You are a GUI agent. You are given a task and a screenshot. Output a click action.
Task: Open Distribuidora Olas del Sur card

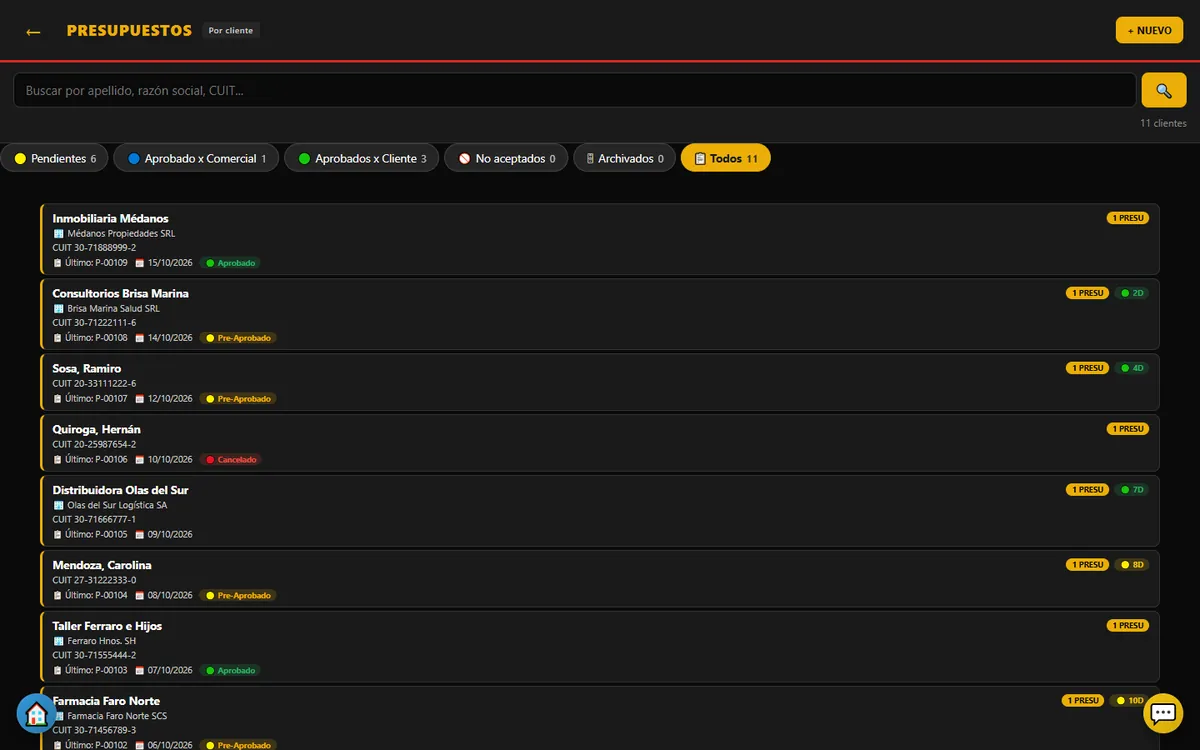tap(600, 512)
